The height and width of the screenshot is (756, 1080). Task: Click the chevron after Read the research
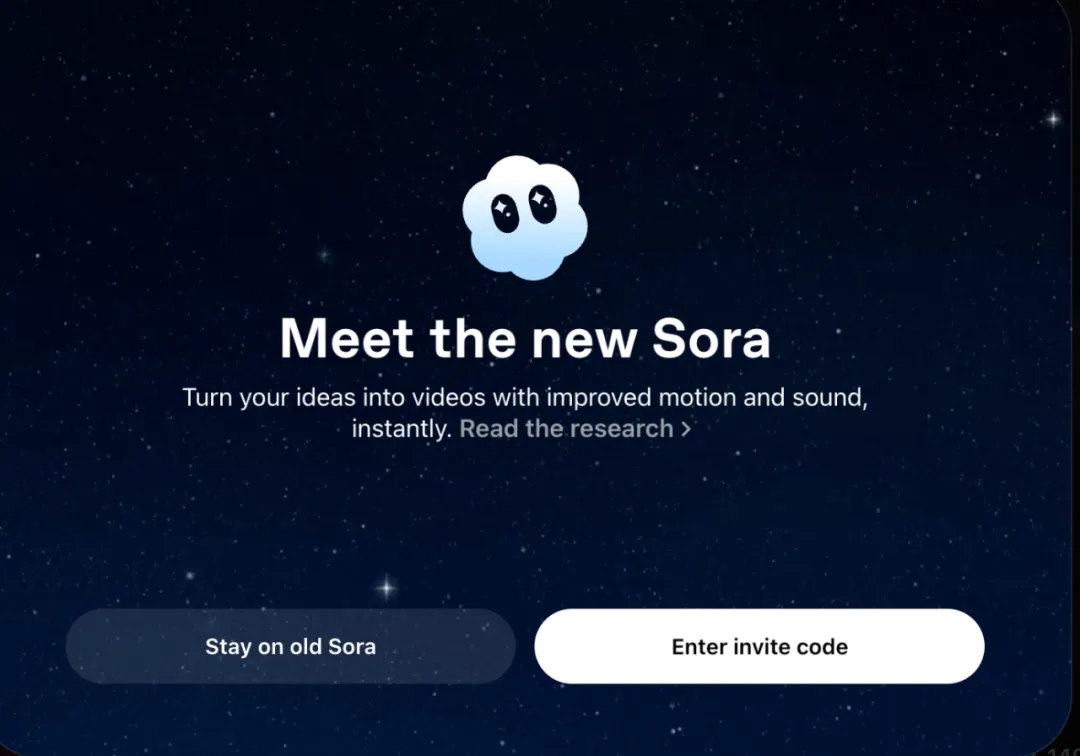click(x=685, y=429)
